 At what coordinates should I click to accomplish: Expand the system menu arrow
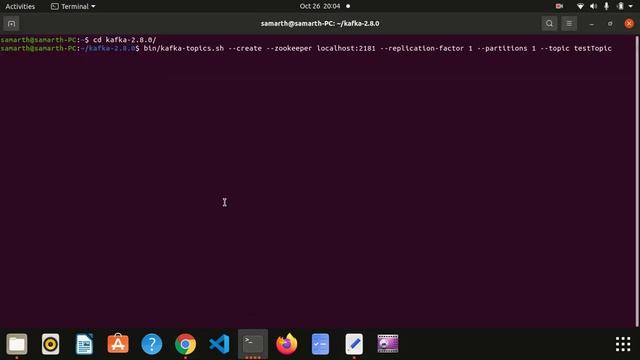click(631, 6)
